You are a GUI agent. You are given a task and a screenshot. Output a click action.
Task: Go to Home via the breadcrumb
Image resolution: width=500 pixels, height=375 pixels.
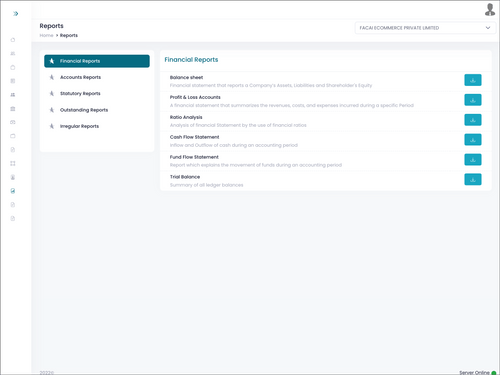pyautogui.click(x=46, y=35)
